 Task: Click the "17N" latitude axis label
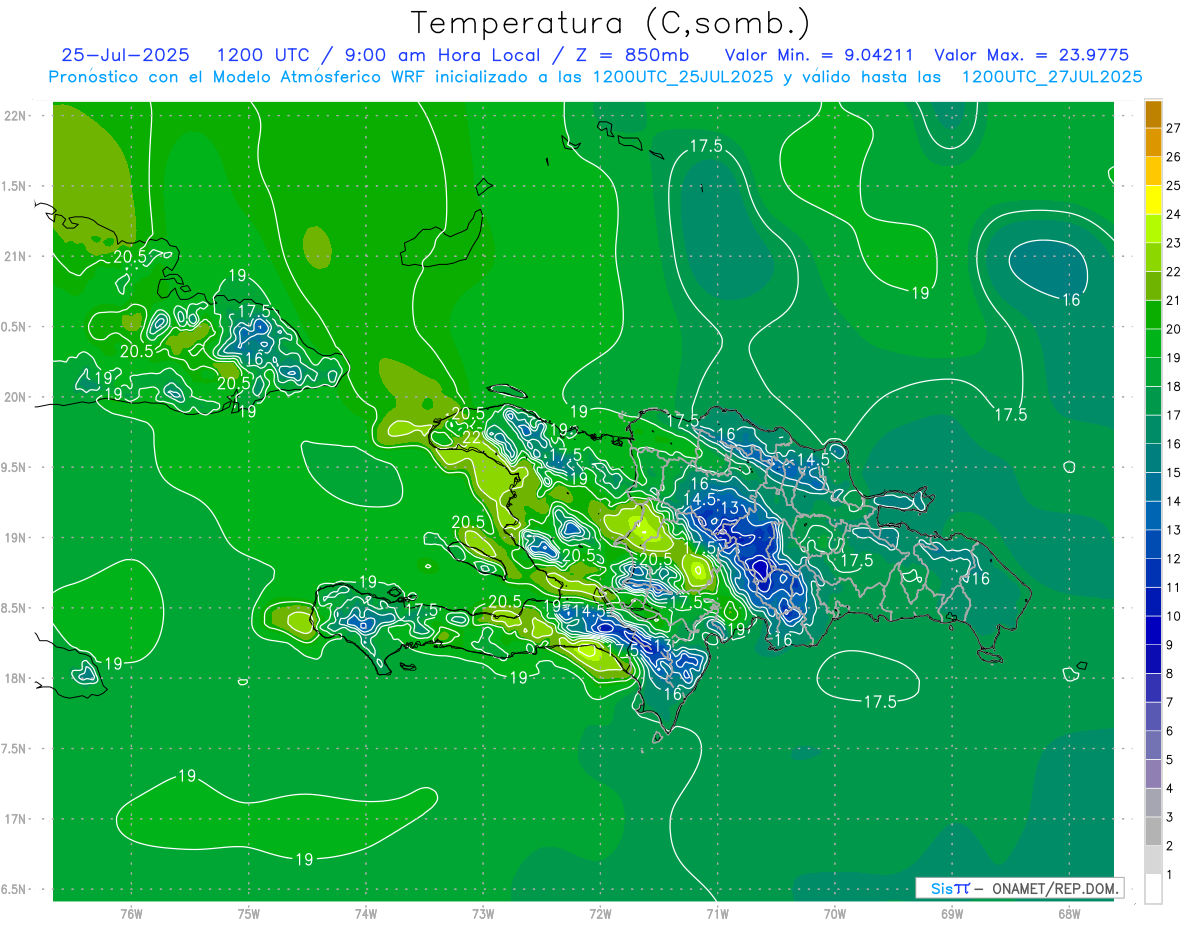(14, 819)
